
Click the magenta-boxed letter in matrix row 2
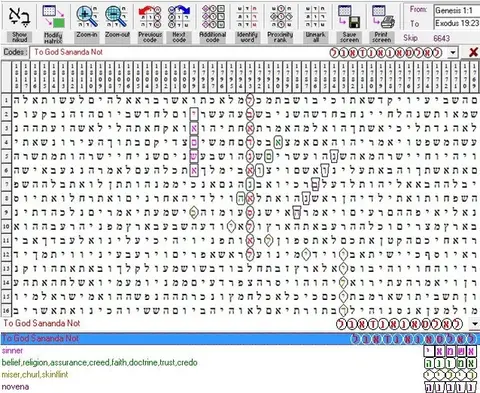coord(194,114)
